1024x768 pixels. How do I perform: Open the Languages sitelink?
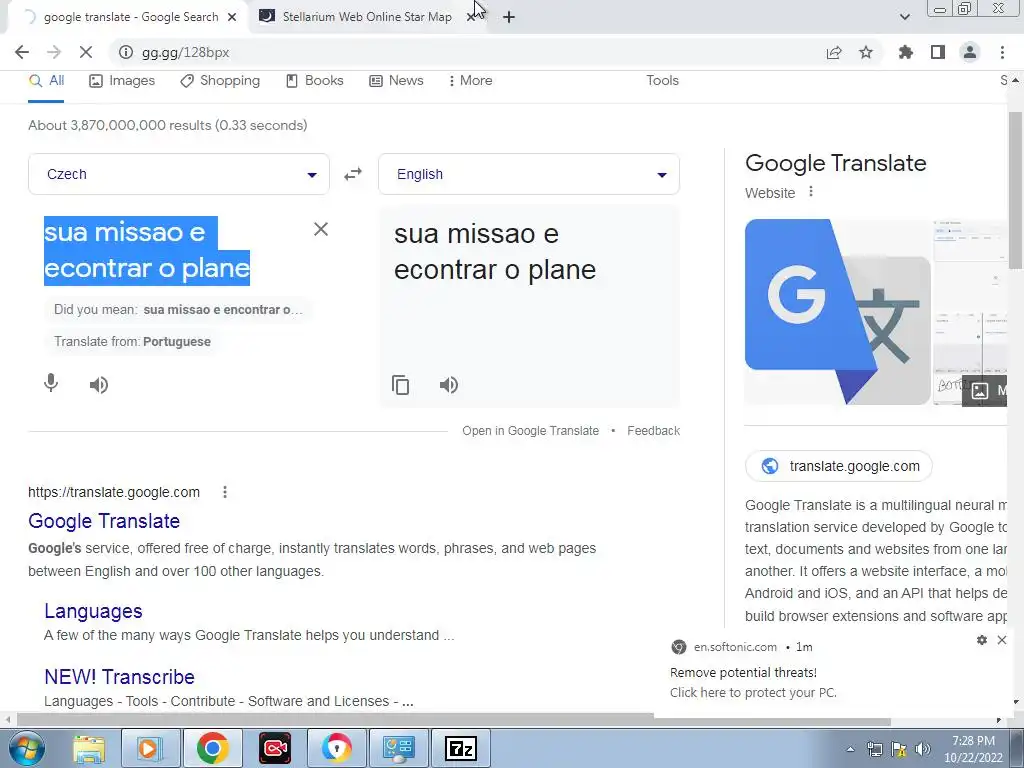click(x=93, y=611)
